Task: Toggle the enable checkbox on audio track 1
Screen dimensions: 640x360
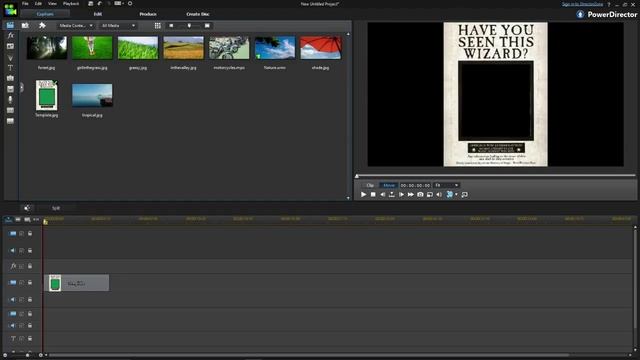Action: pyautogui.click(x=22, y=250)
